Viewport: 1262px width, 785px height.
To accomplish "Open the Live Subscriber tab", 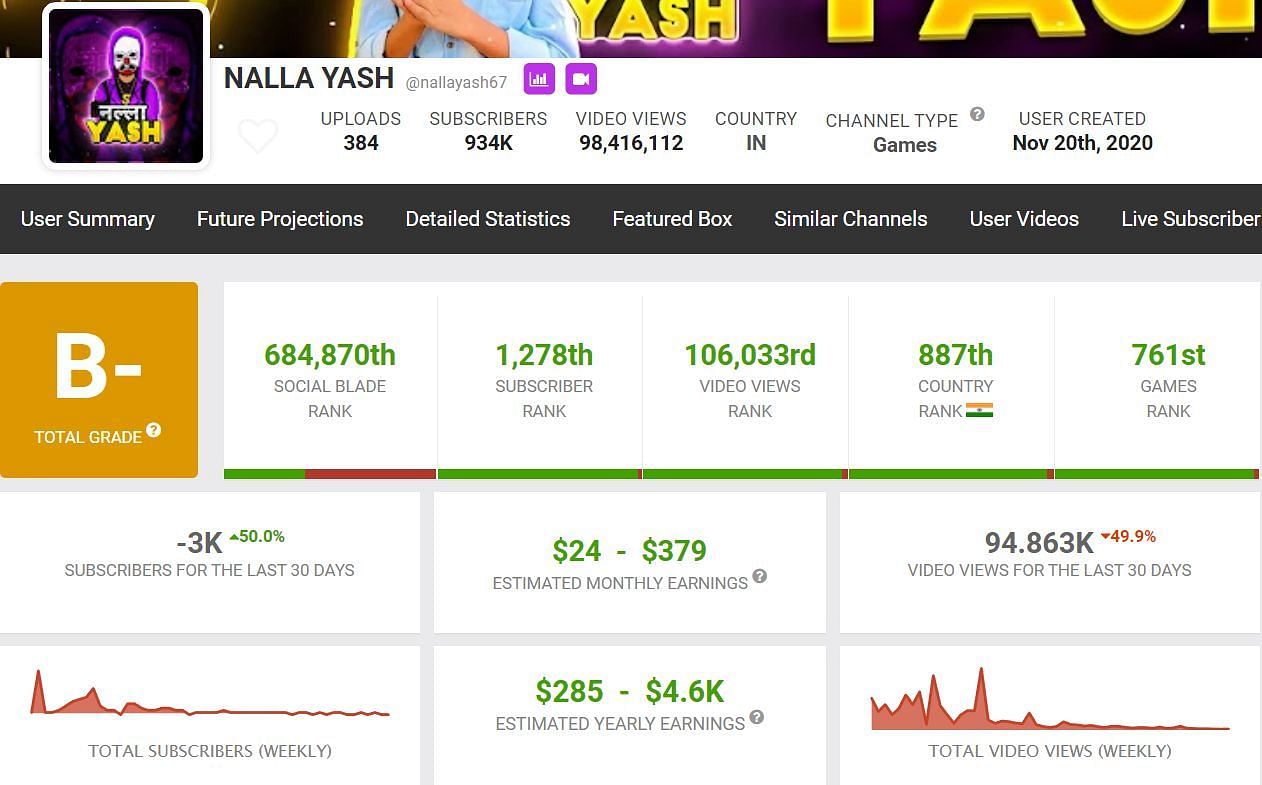I will [1191, 219].
